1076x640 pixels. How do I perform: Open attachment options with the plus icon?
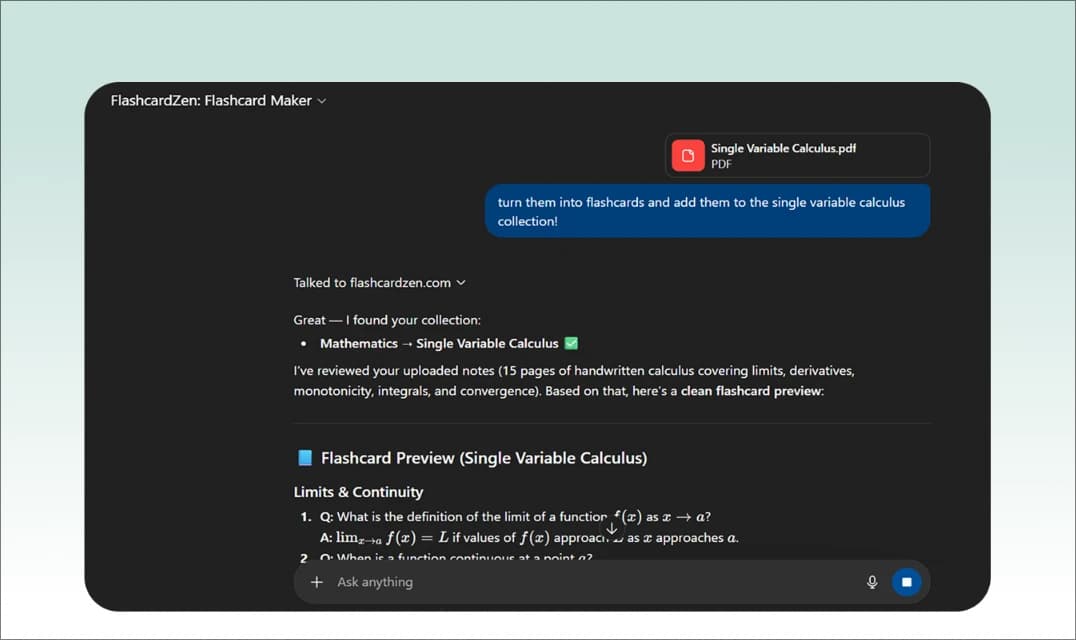[316, 581]
